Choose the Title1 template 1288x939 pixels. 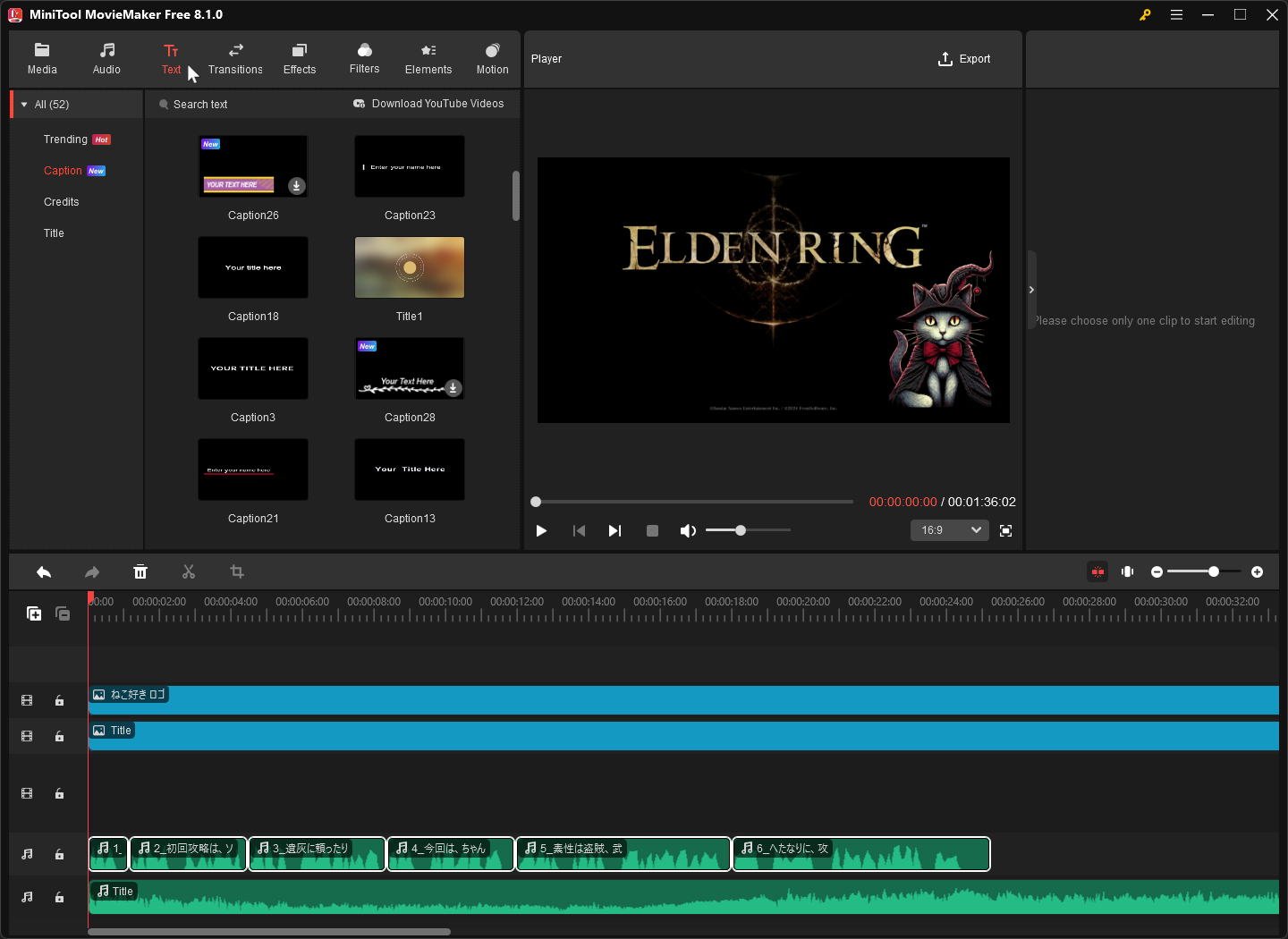coord(410,267)
